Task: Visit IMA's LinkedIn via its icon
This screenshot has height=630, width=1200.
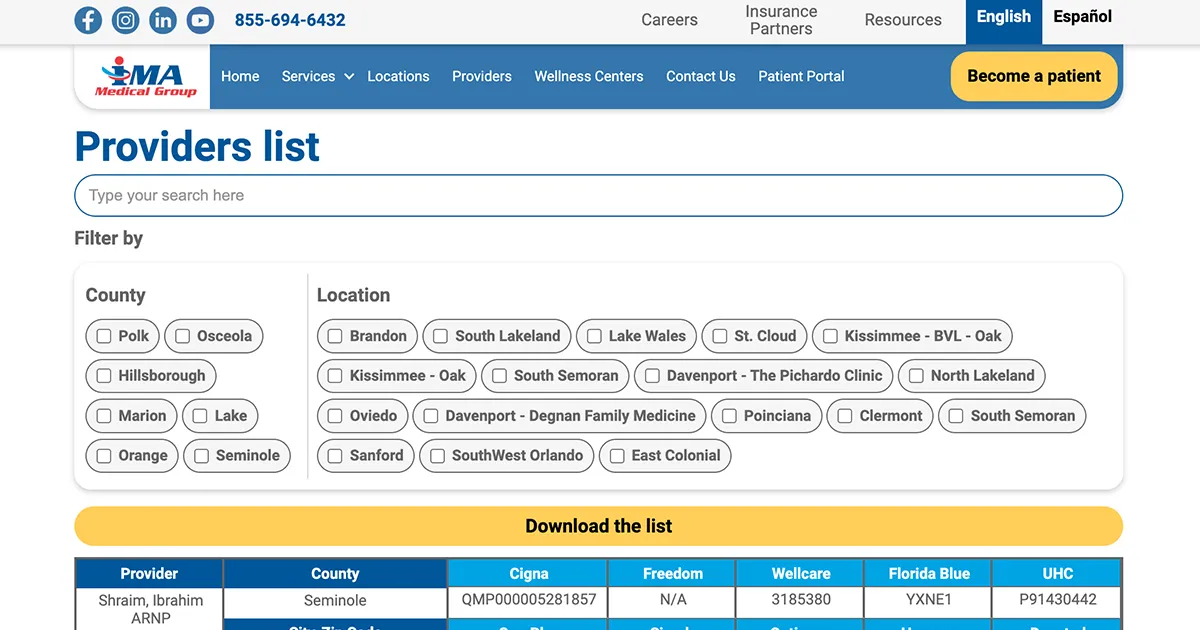Action: point(163,20)
